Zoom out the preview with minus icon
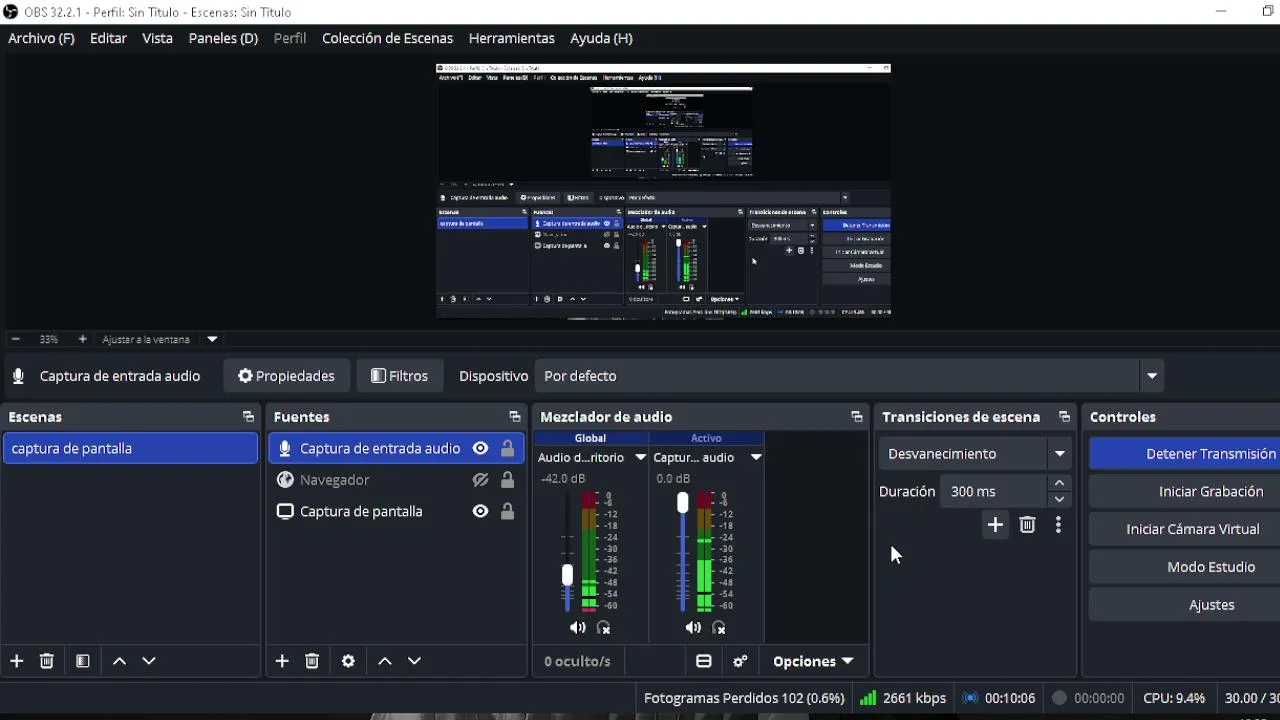The image size is (1280, 720). click(x=15, y=339)
